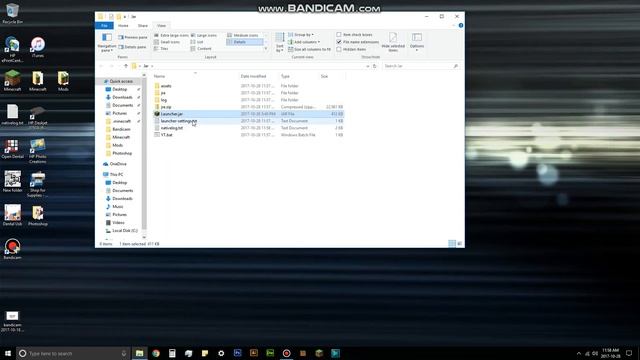Image resolution: width=640 pixels, height=360 pixels.
Task: Select the Launcher.jar file
Action: pos(248,114)
